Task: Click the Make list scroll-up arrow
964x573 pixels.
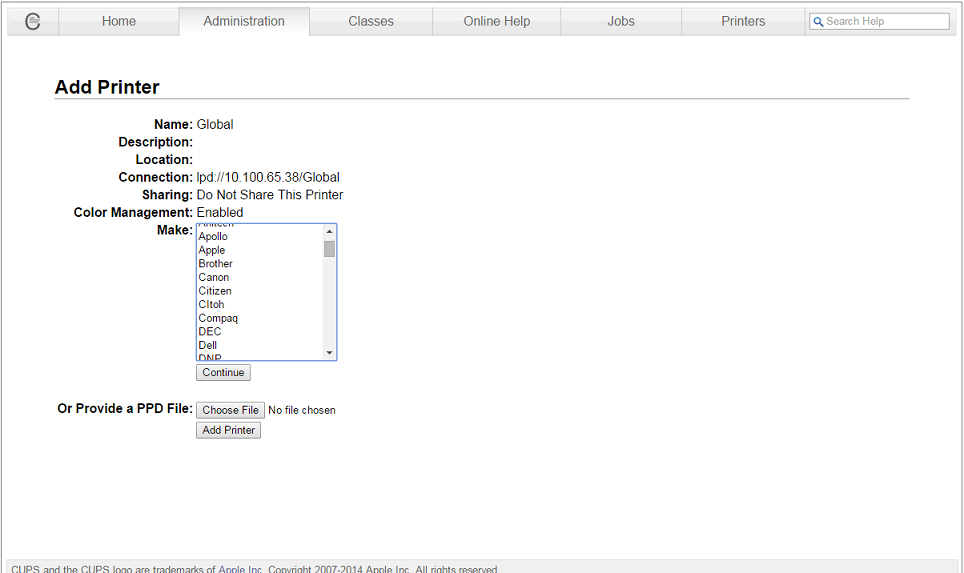Action: click(330, 231)
